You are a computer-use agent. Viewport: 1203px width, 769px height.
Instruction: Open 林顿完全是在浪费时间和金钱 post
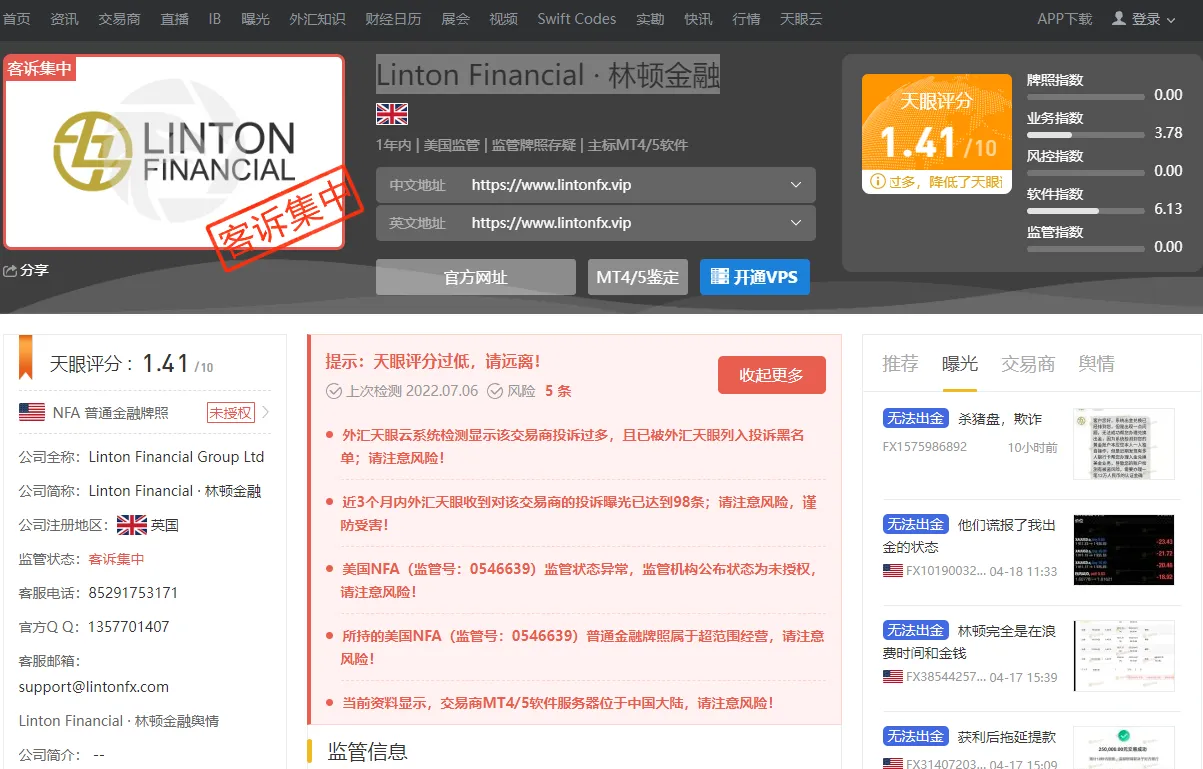pos(969,642)
